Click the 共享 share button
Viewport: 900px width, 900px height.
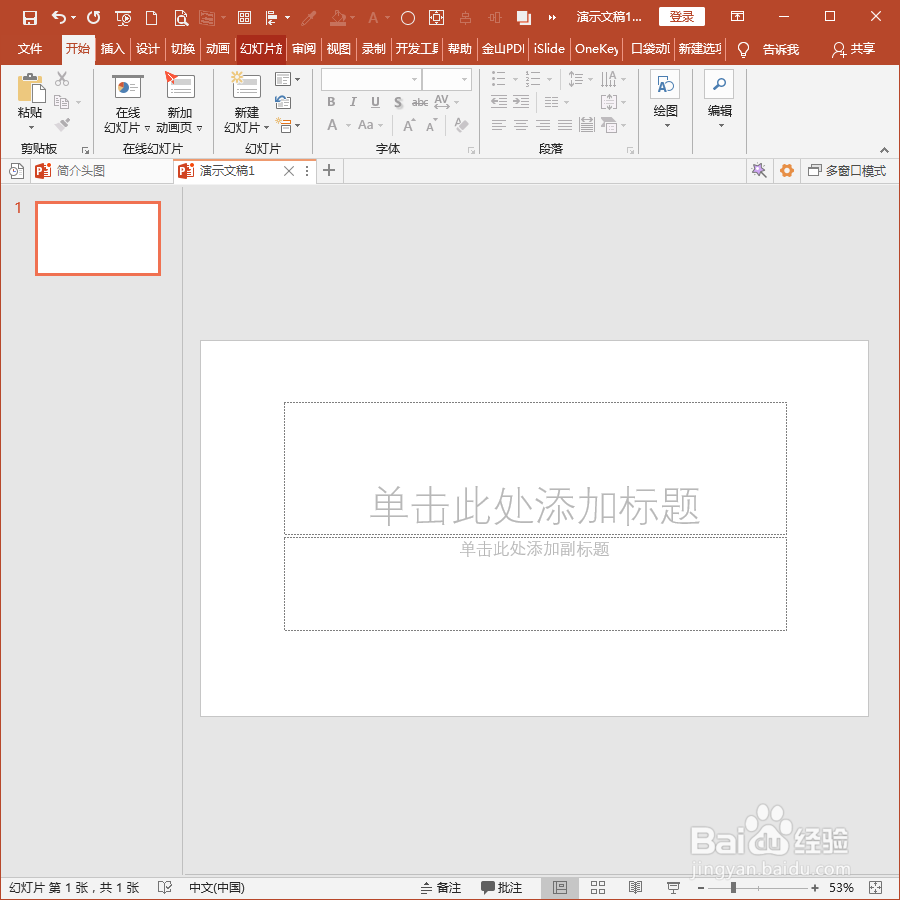click(x=854, y=49)
